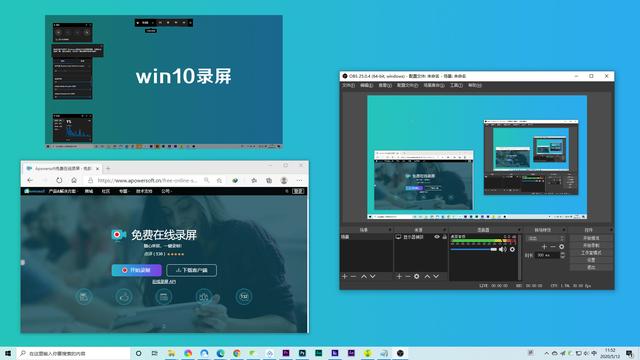Click the red-dot start recording button on webpage
The image size is (640, 360).
click(137, 270)
